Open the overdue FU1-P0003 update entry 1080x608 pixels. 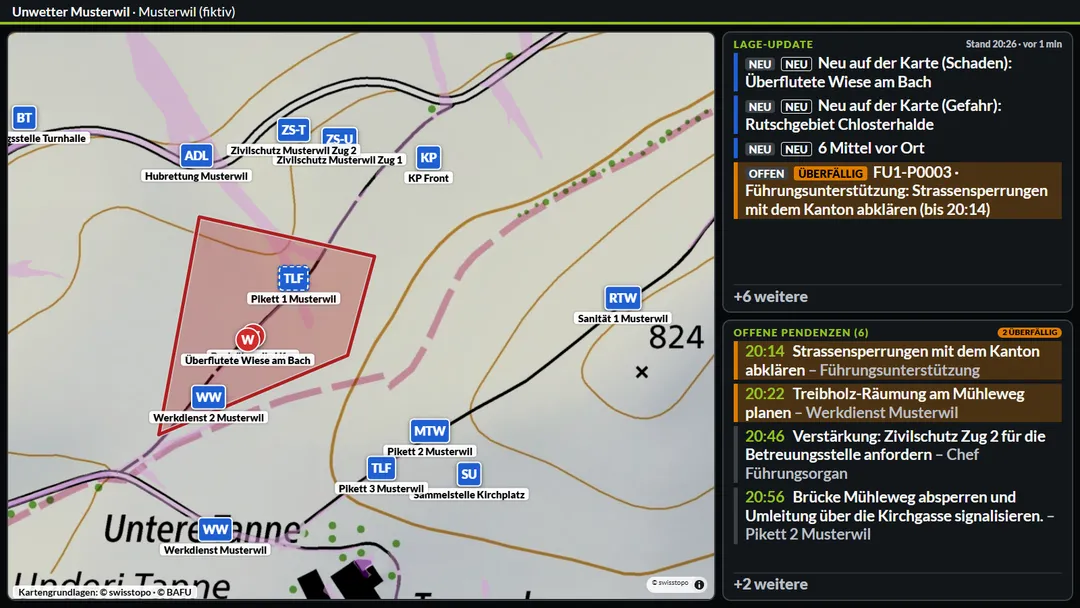coord(898,191)
